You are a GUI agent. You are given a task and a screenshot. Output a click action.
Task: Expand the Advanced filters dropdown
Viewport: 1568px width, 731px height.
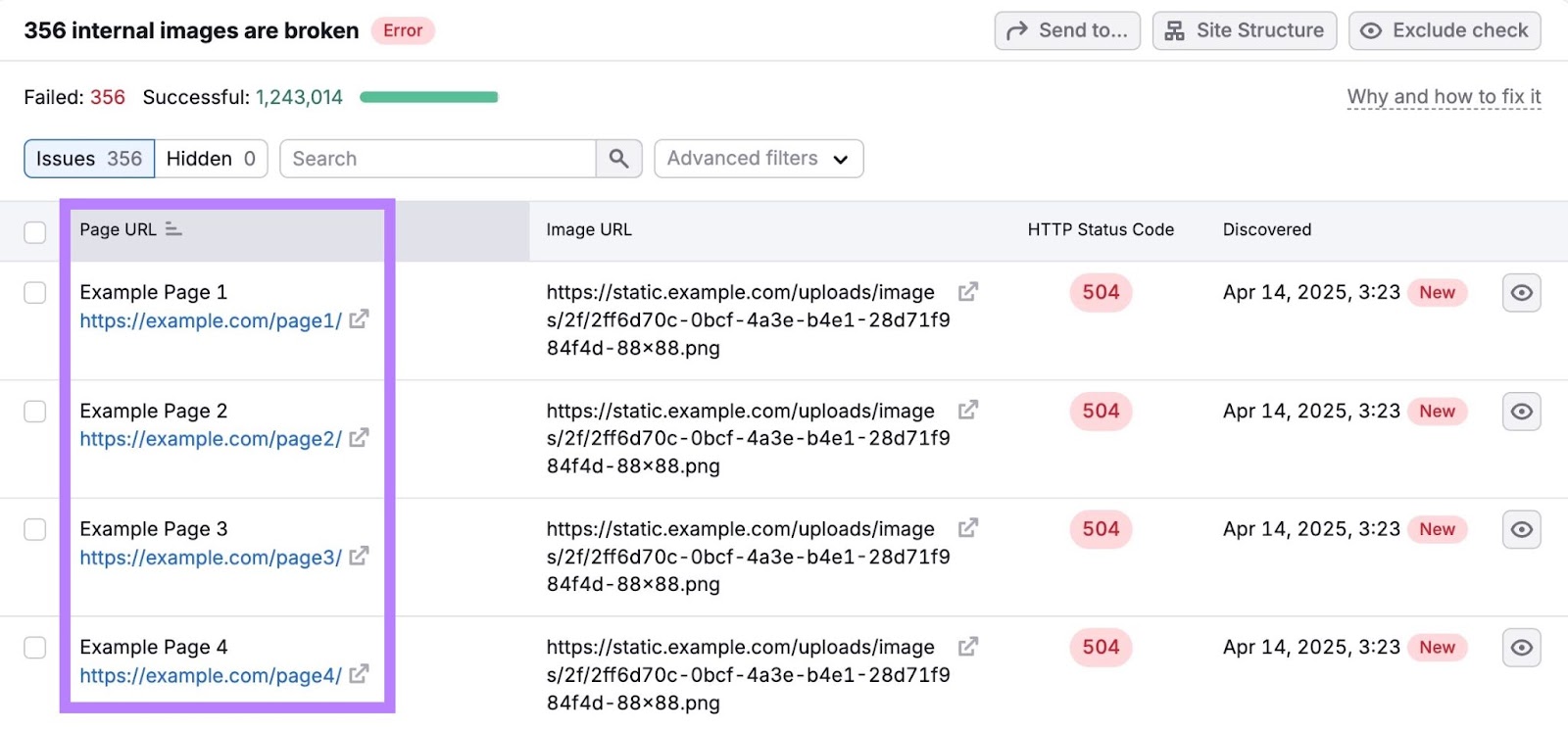click(758, 159)
